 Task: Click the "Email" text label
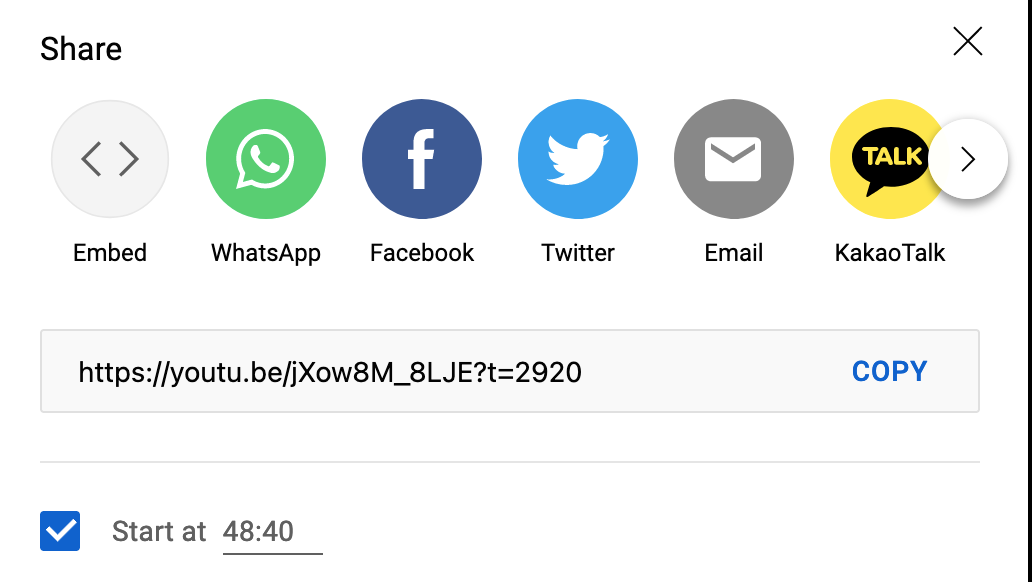pyautogui.click(x=734, y=253)
